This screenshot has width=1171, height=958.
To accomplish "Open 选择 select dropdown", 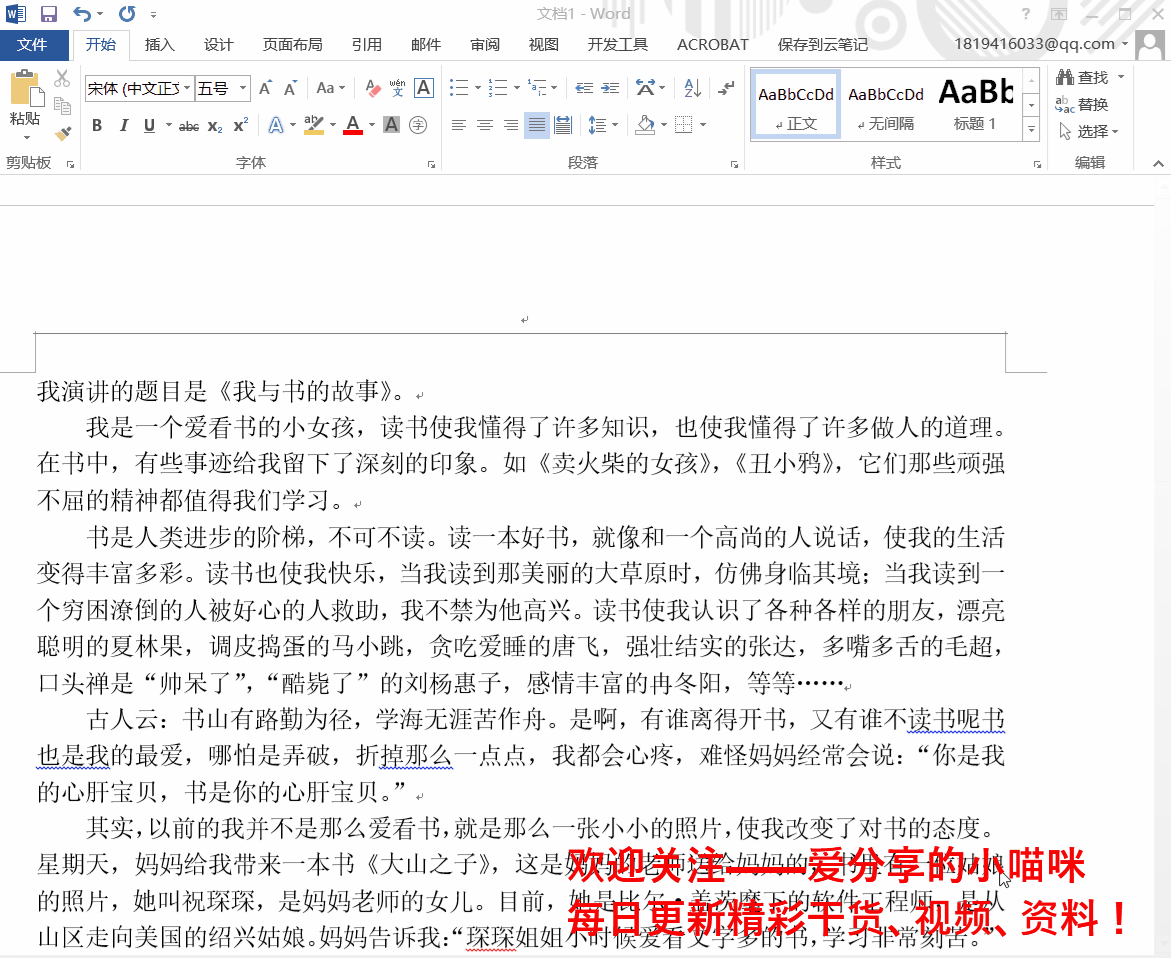I will tap(1090, 131).
